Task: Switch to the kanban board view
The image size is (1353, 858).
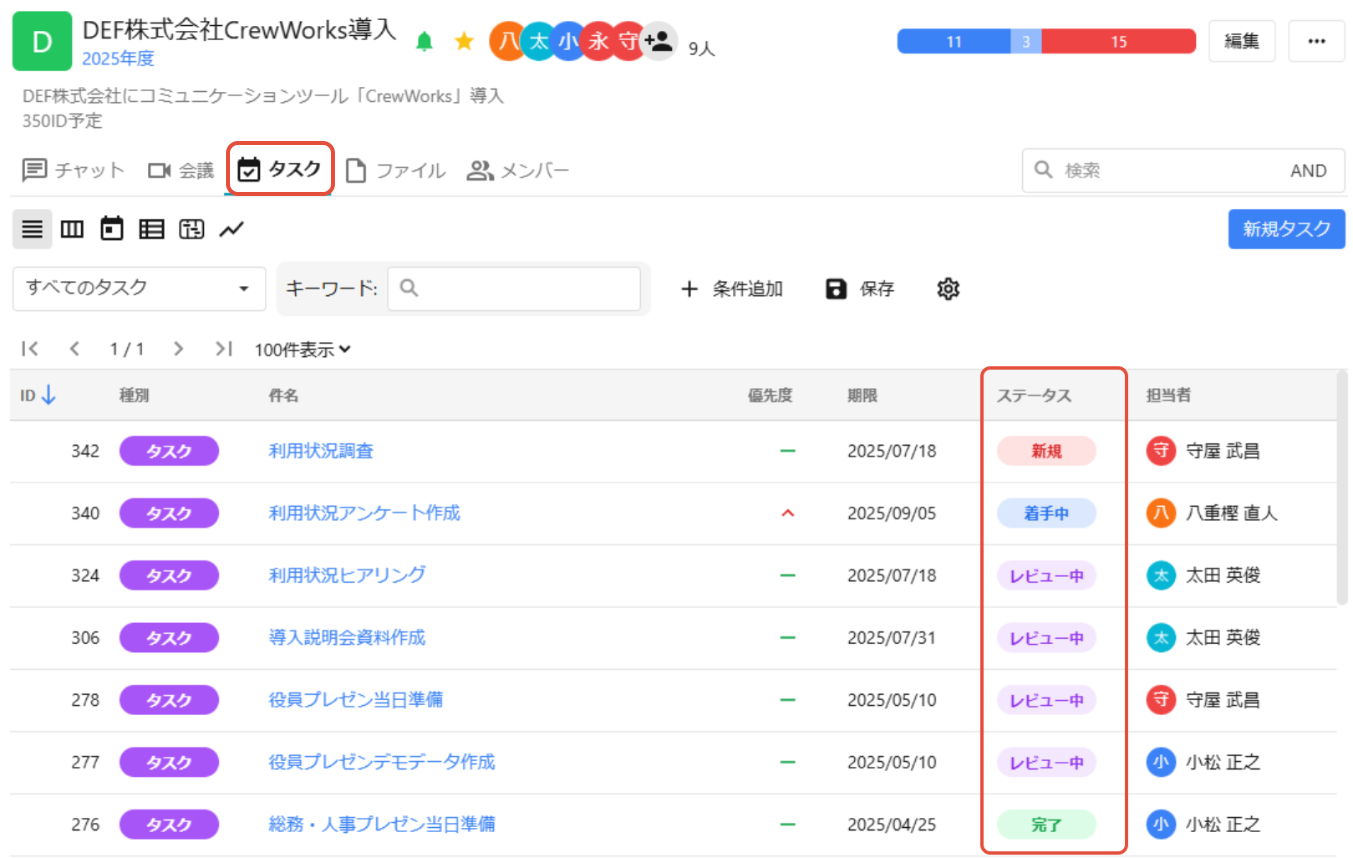Action: (x=72, y=229)
